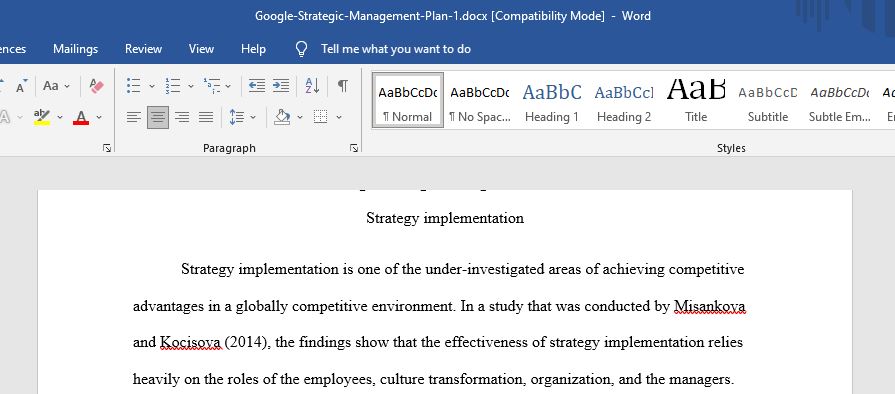Apply yellow text highlight color
Viewport: 895px width, 394px height.
(42, 118)
